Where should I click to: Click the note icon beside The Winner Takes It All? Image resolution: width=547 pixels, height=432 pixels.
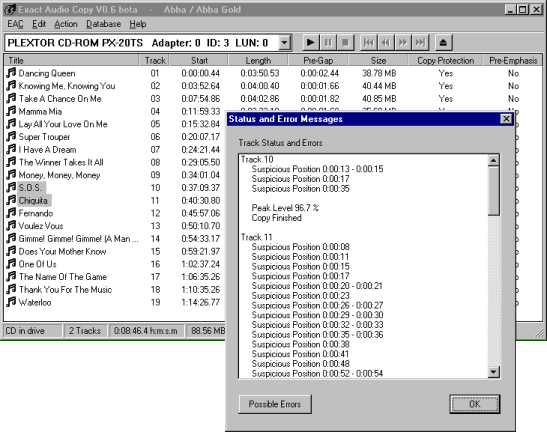click(x=11, y=162)
